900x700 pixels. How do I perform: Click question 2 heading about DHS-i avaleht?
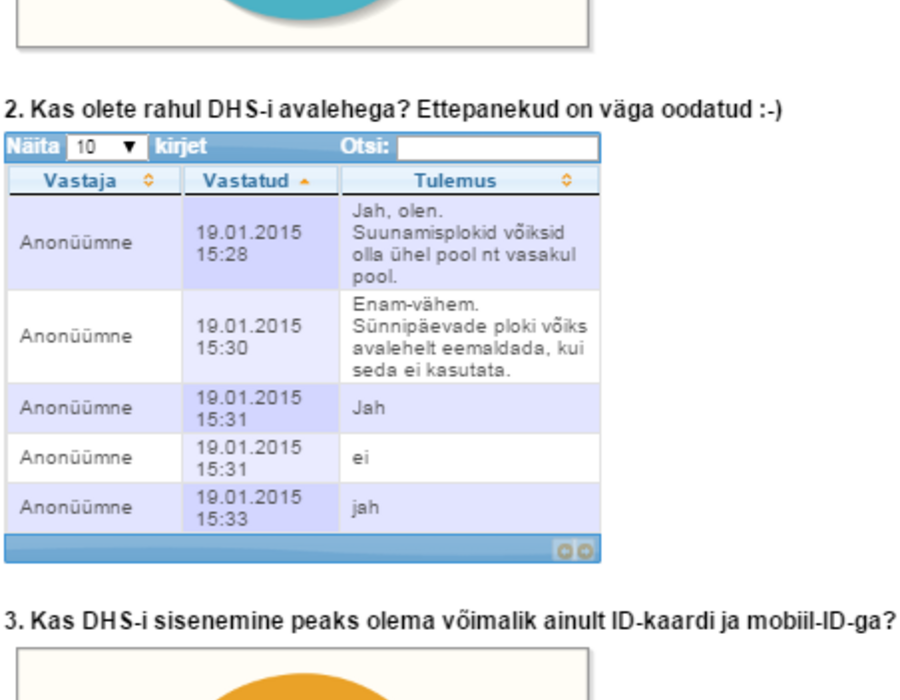click(x=393, y=109)
